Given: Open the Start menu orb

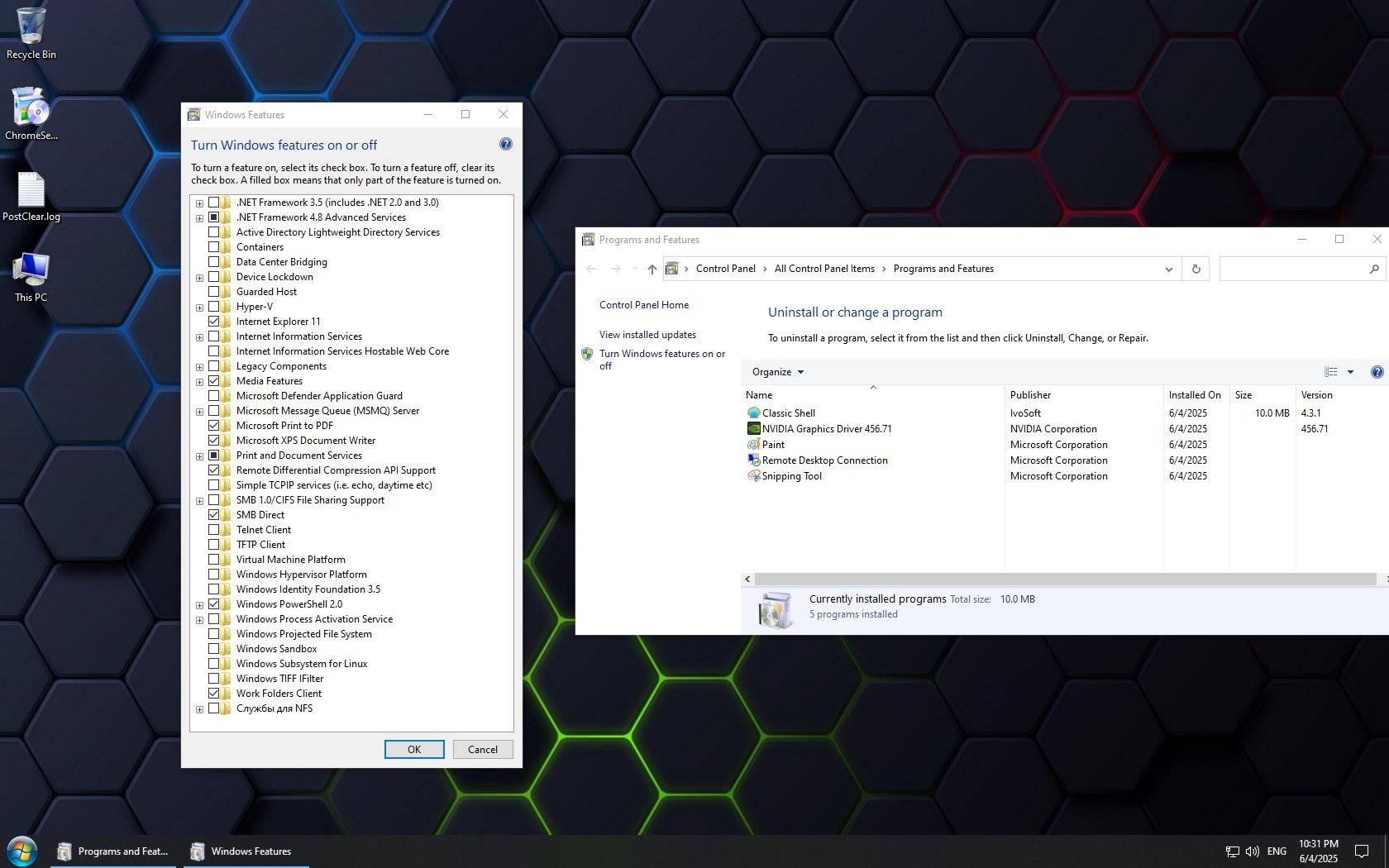Looking at the screenshot, I should [22, 851].
